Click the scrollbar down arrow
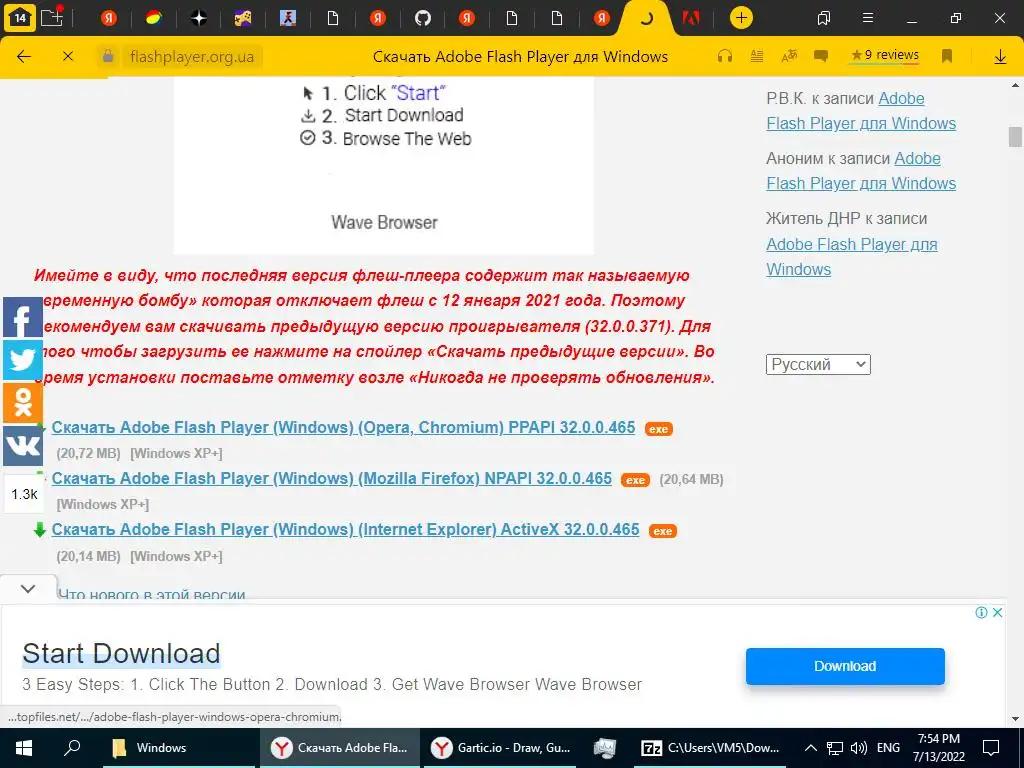Viewport: 1024px width, 768px height. point(1015,719)
